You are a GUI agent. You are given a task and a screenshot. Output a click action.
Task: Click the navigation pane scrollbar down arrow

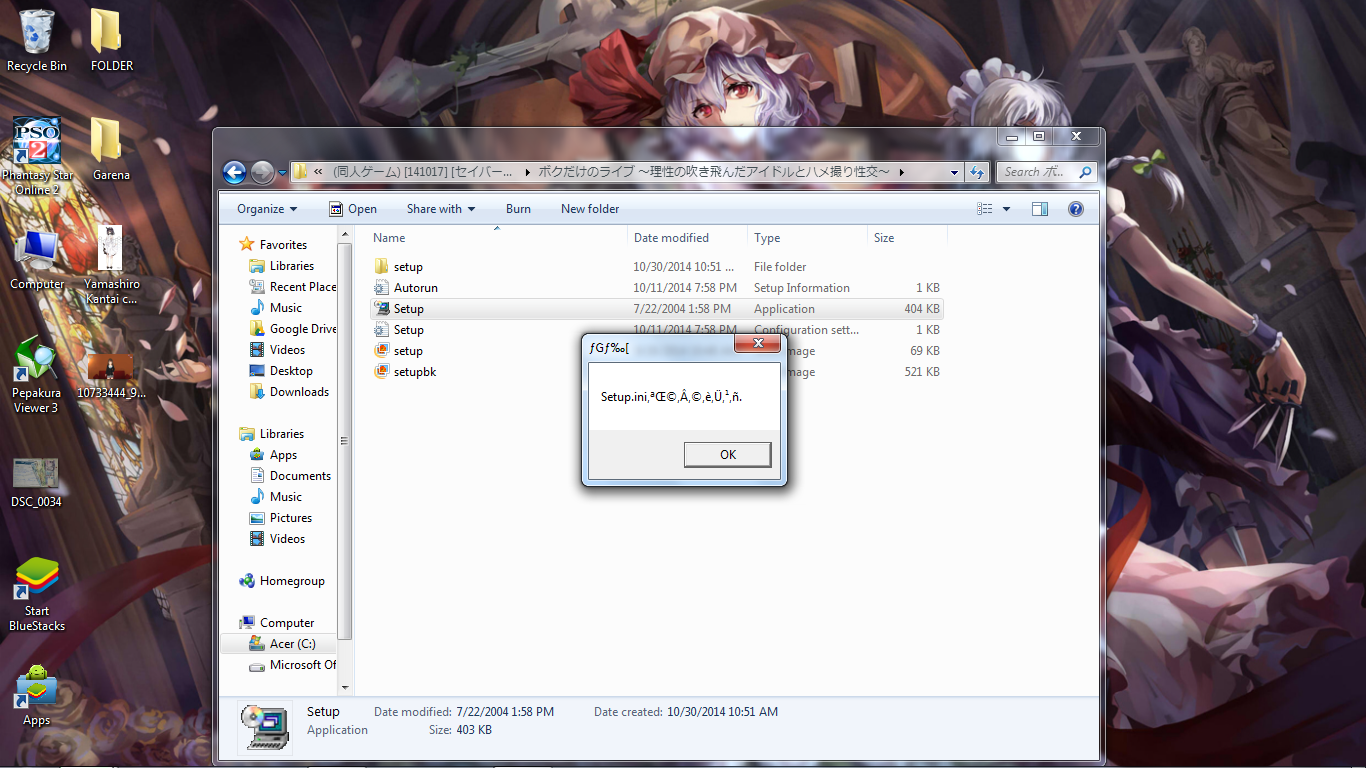(x=346, y=687)
